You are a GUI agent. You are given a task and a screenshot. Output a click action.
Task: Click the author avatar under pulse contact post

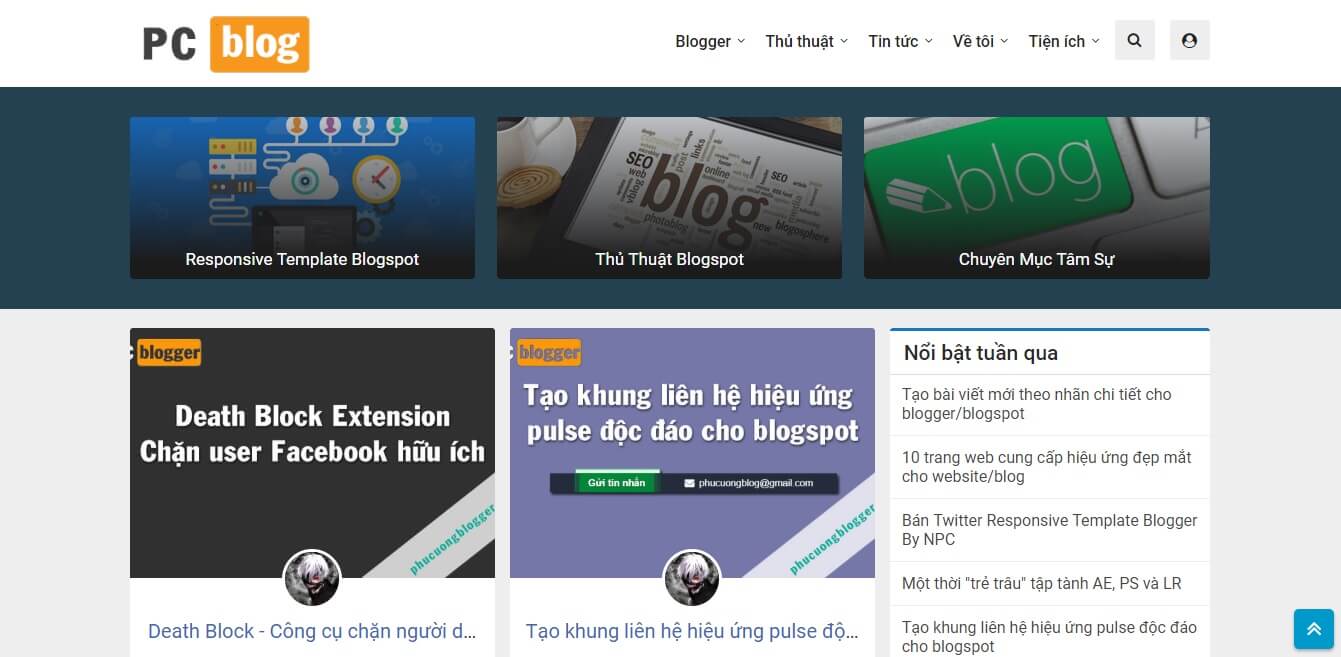pyautogui.click(x=692, y=578)
